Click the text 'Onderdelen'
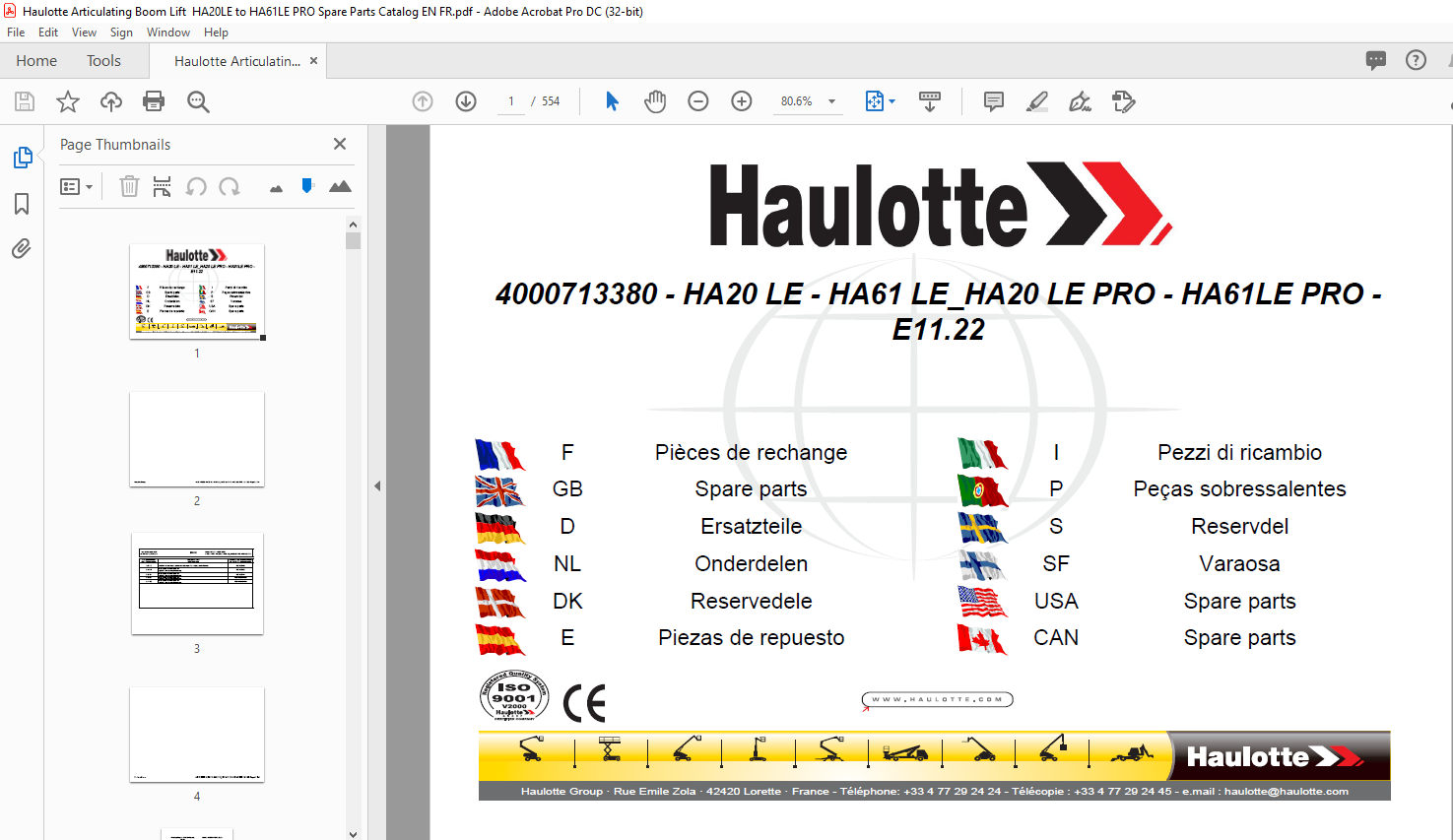1453x840 pixels. pyautogui.click(x=751, y=563)
